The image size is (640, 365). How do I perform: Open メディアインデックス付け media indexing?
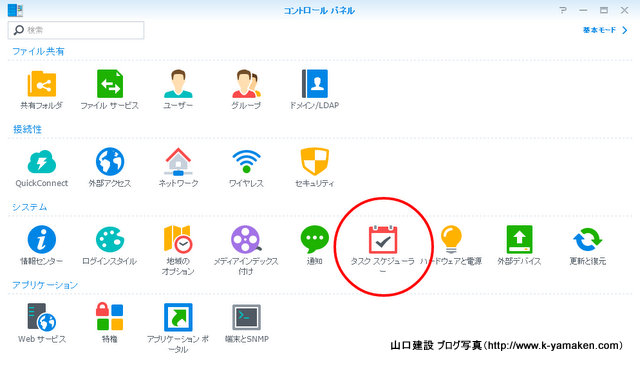coord(246,240)
